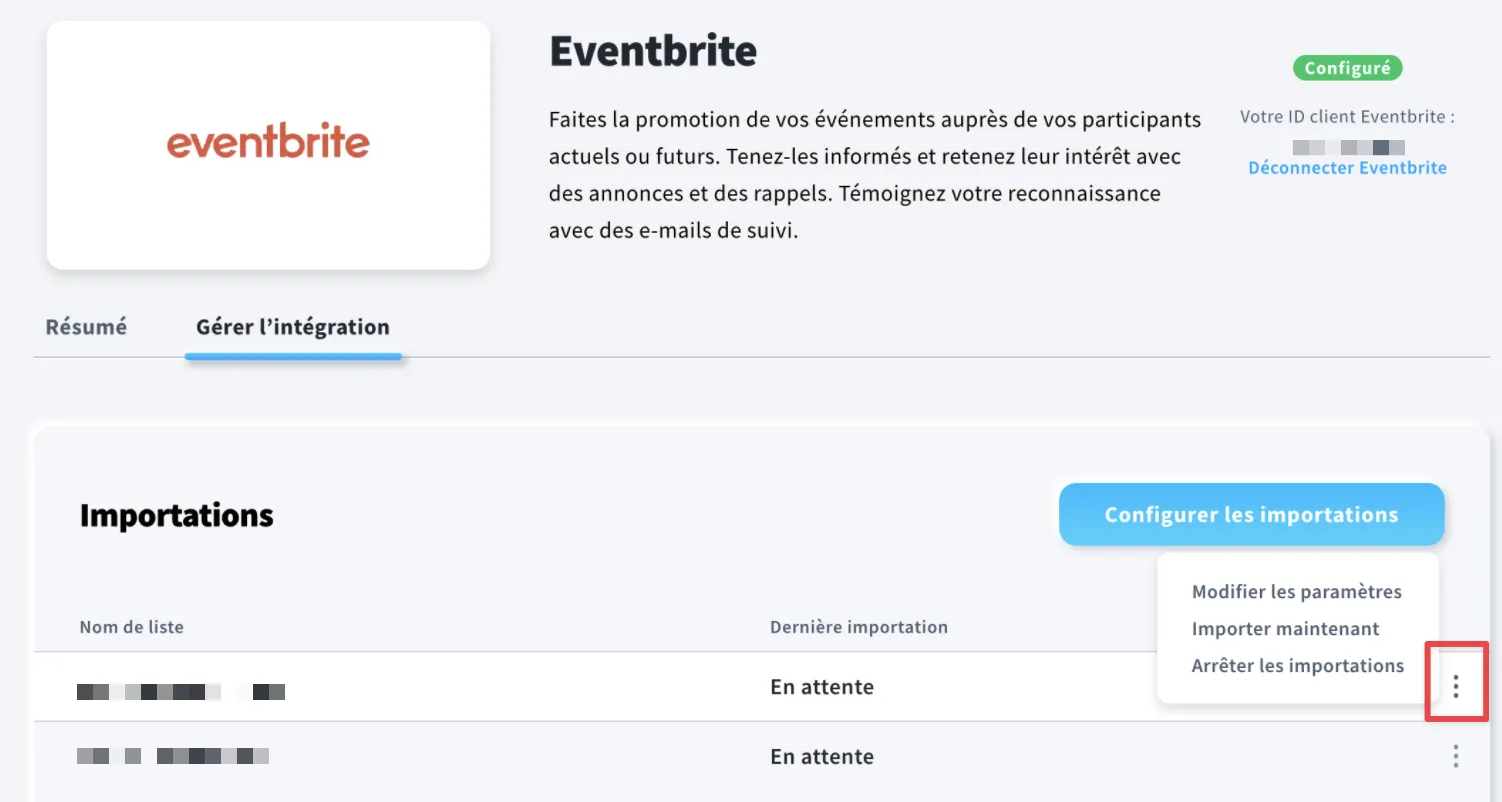Click the Eventbrite logo card
The width and height of the screenshot is (1502, 802).
click(x=268, y=145)
